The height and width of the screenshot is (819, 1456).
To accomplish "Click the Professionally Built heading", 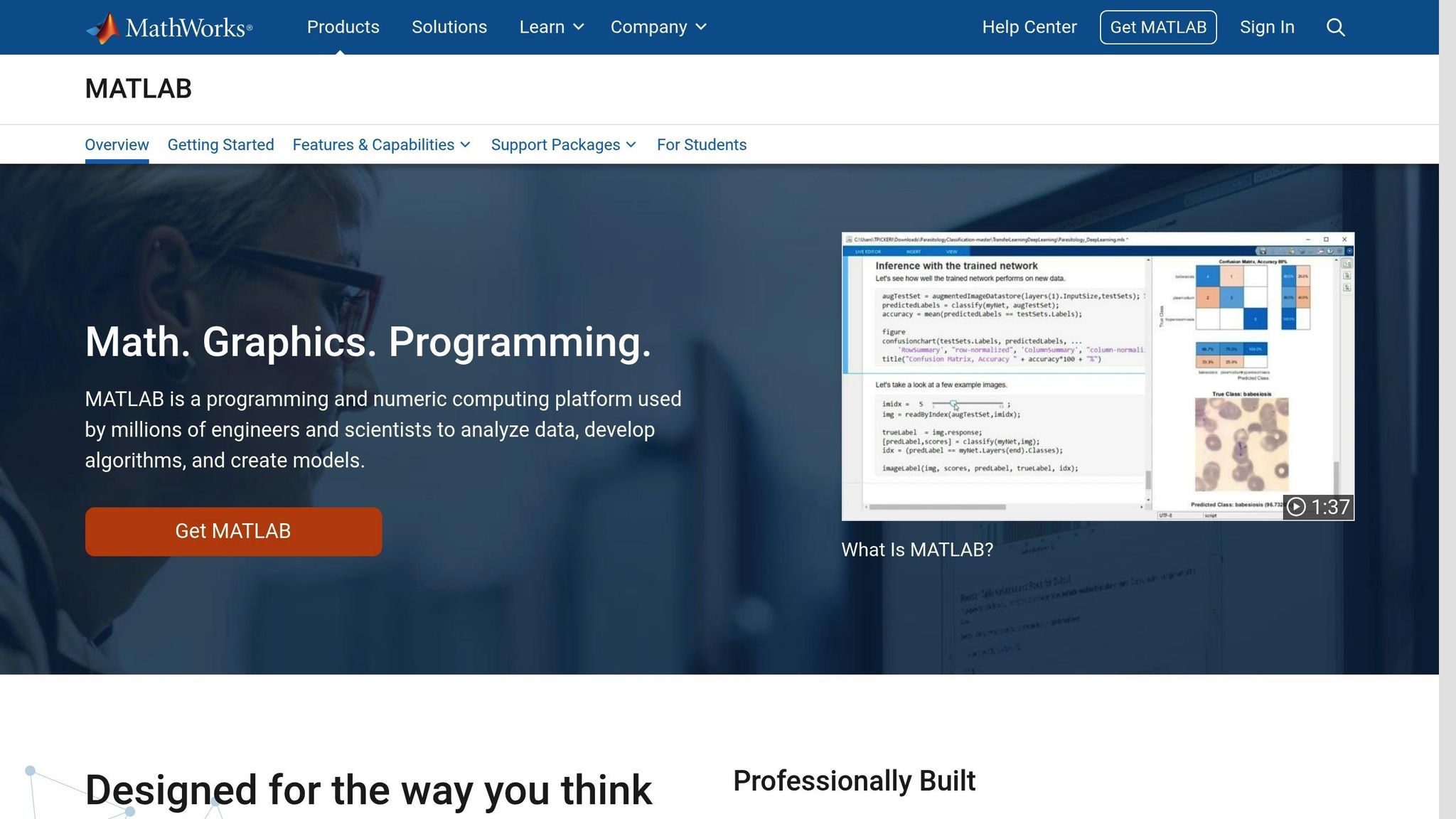I will 854,781.
